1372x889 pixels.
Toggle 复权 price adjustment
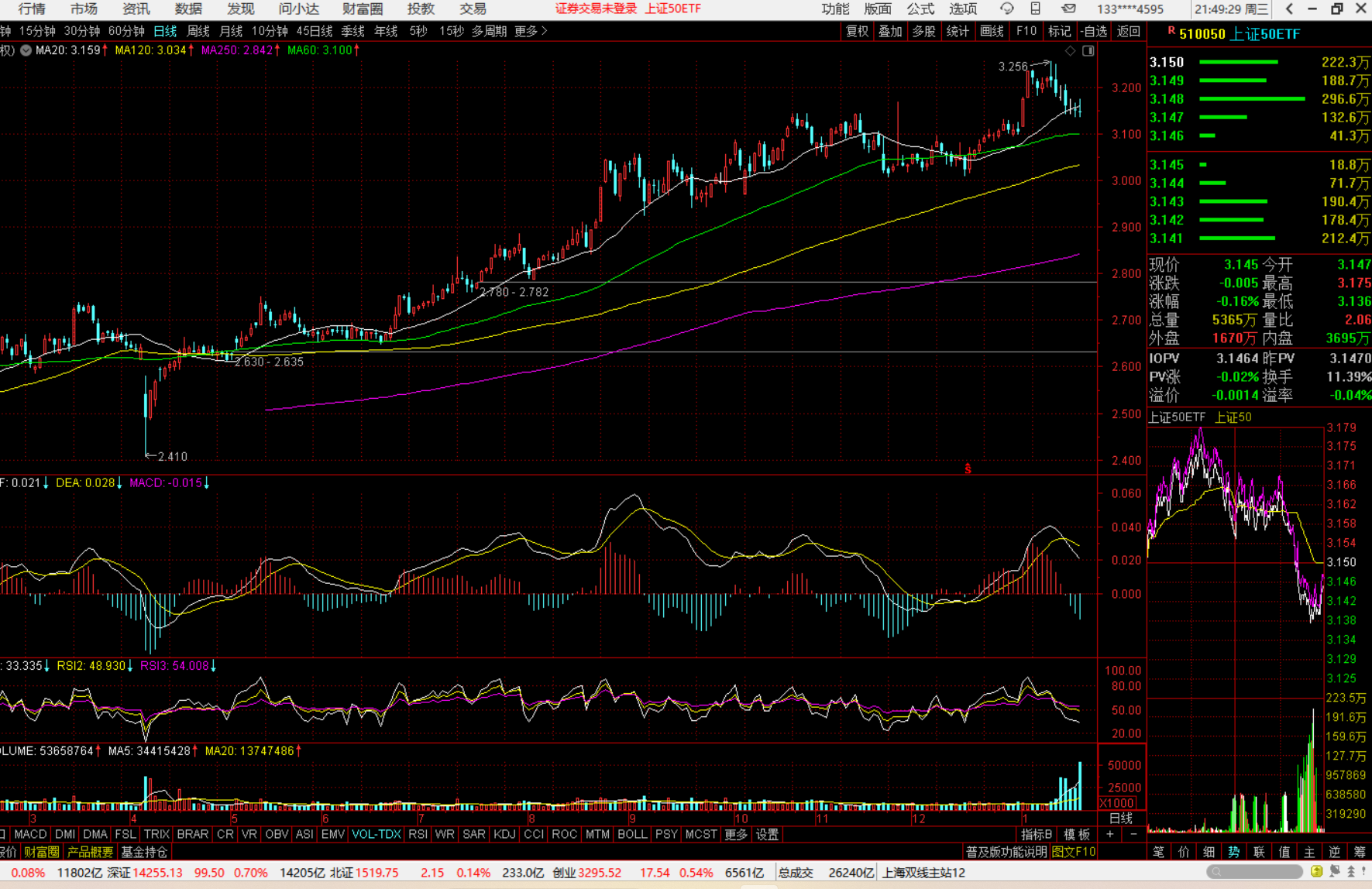click(x=857, y=31)
